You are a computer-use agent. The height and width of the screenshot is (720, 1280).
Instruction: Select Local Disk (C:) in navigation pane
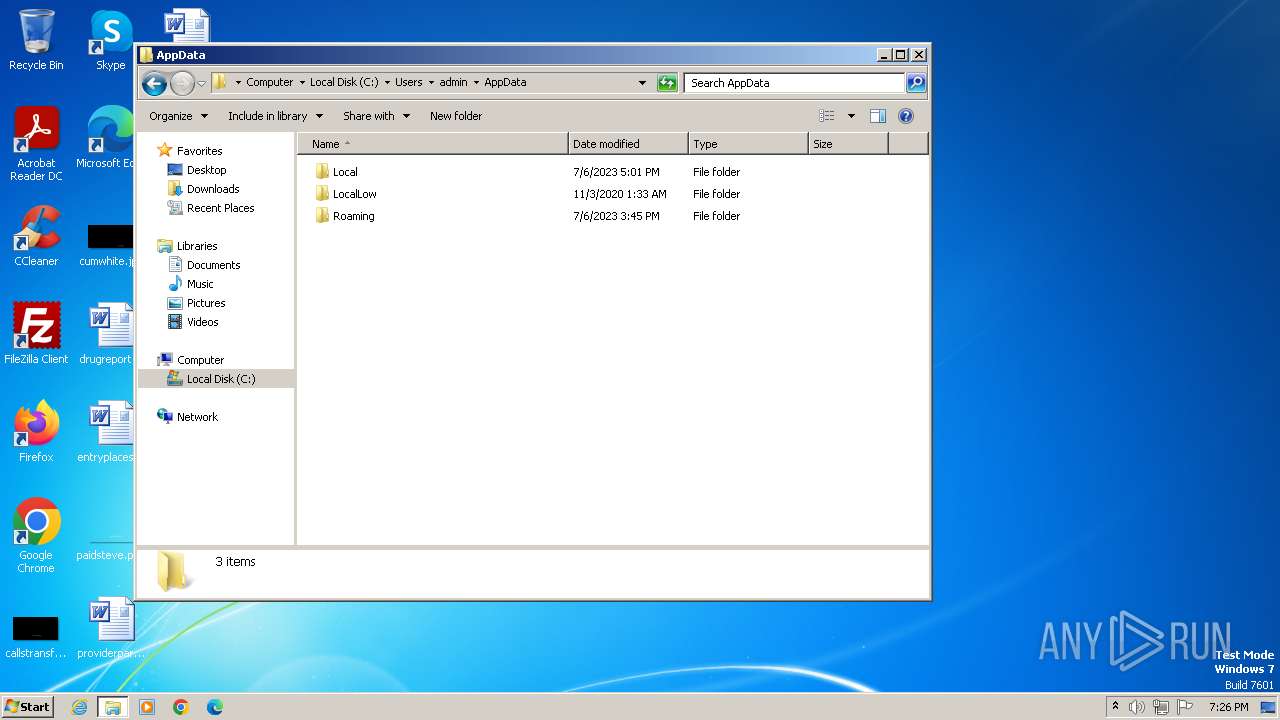click(220, 379)
